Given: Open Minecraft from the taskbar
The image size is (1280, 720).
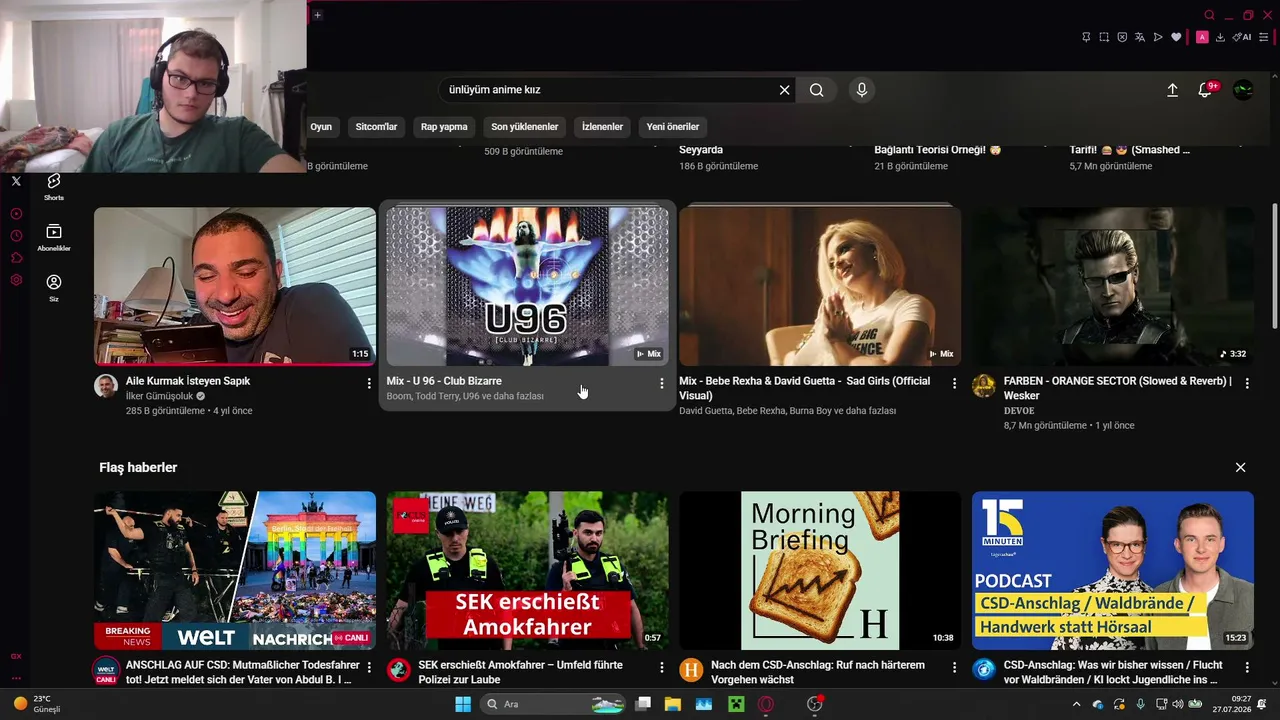Looking at the screenshot, I should [735, 704].
